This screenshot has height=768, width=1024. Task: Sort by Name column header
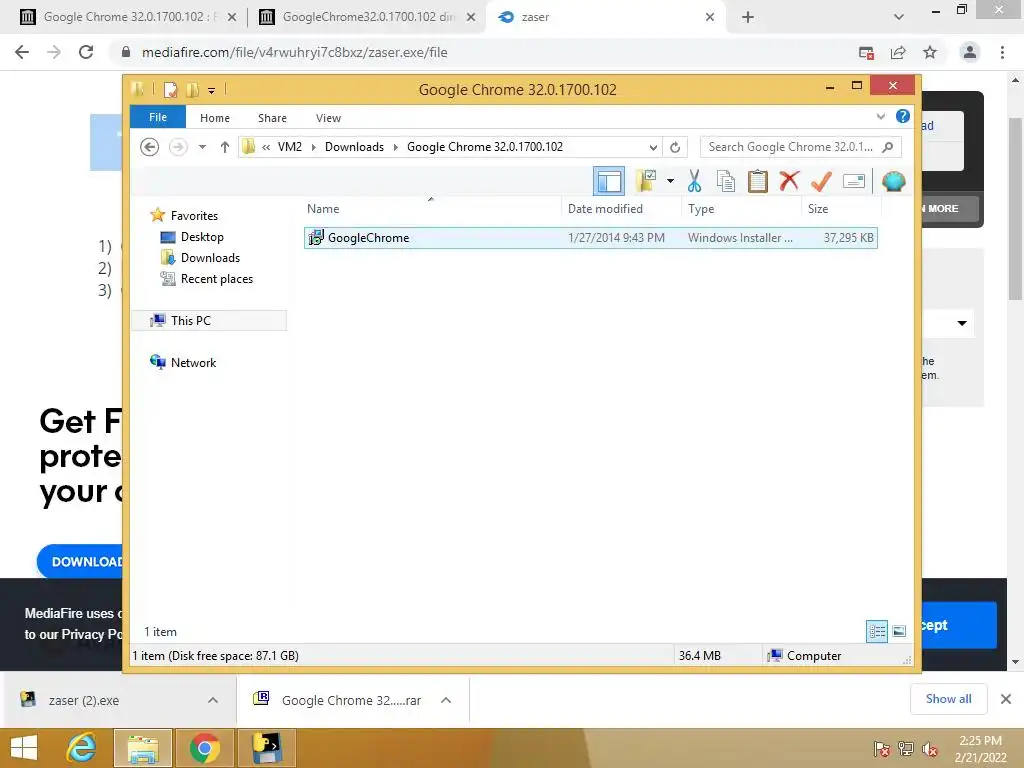(x=432, y=208)
